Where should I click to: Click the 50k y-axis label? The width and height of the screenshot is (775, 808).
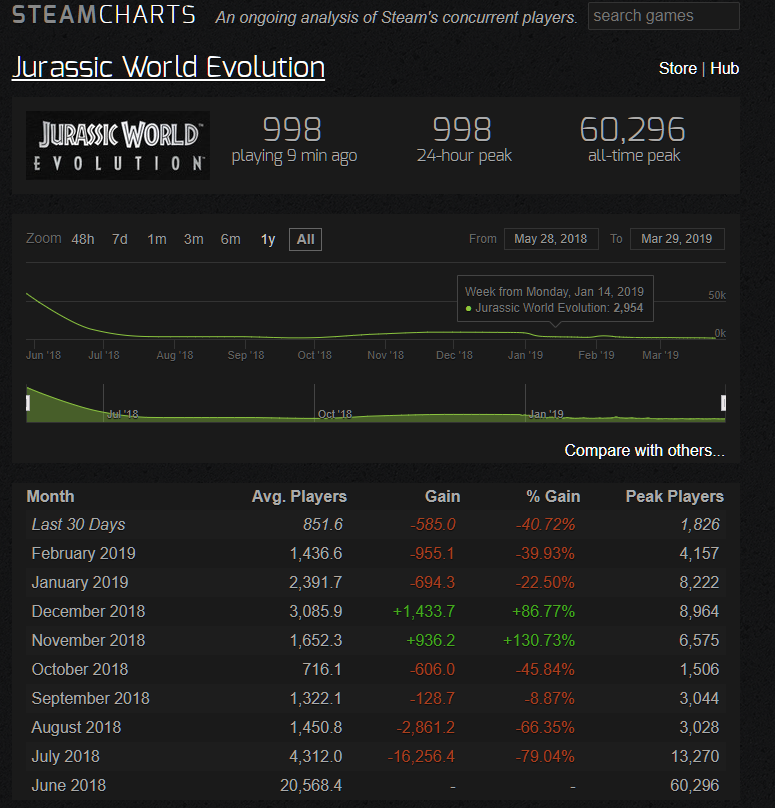(717, 295)
